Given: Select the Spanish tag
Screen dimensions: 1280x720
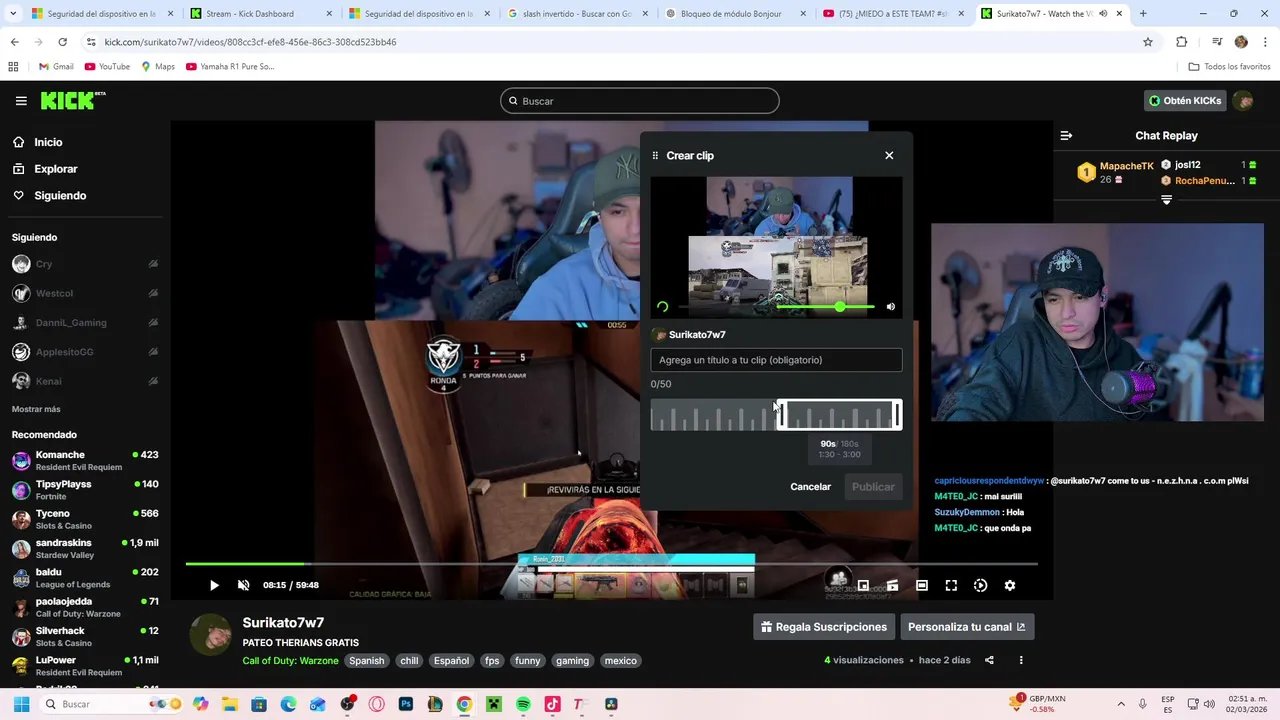Looking at the screenshot, I should point(366,661).
